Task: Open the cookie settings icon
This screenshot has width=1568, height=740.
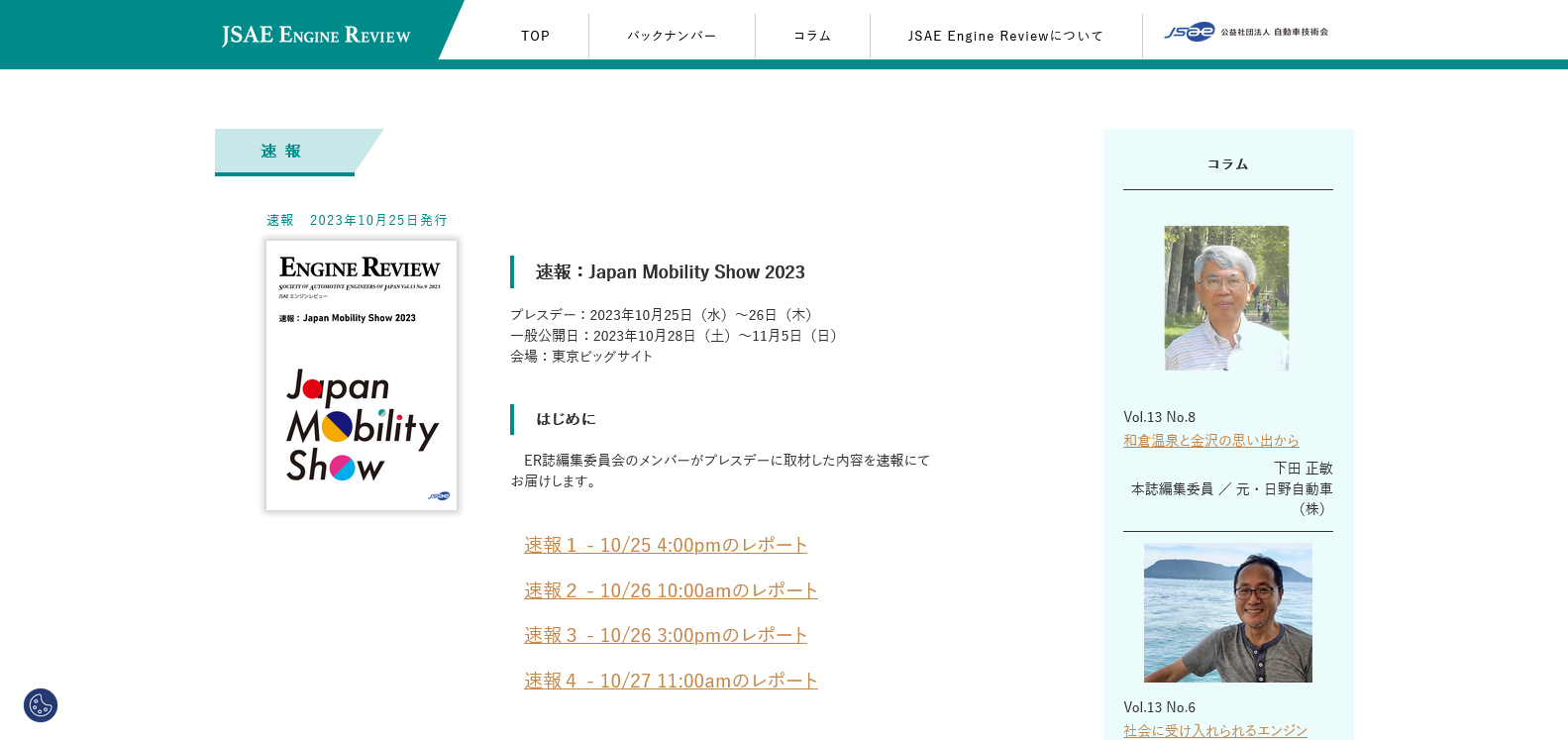Action: point(41,705)
